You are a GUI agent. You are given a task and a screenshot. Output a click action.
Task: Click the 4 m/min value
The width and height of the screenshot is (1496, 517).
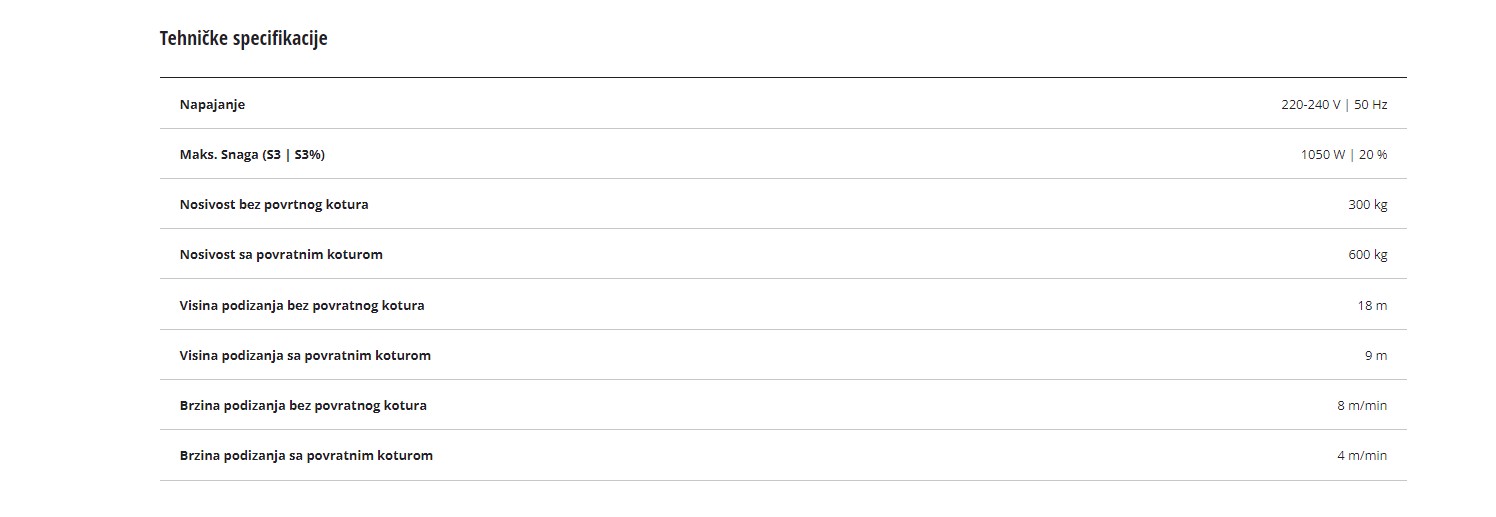tap(1362, 456)
